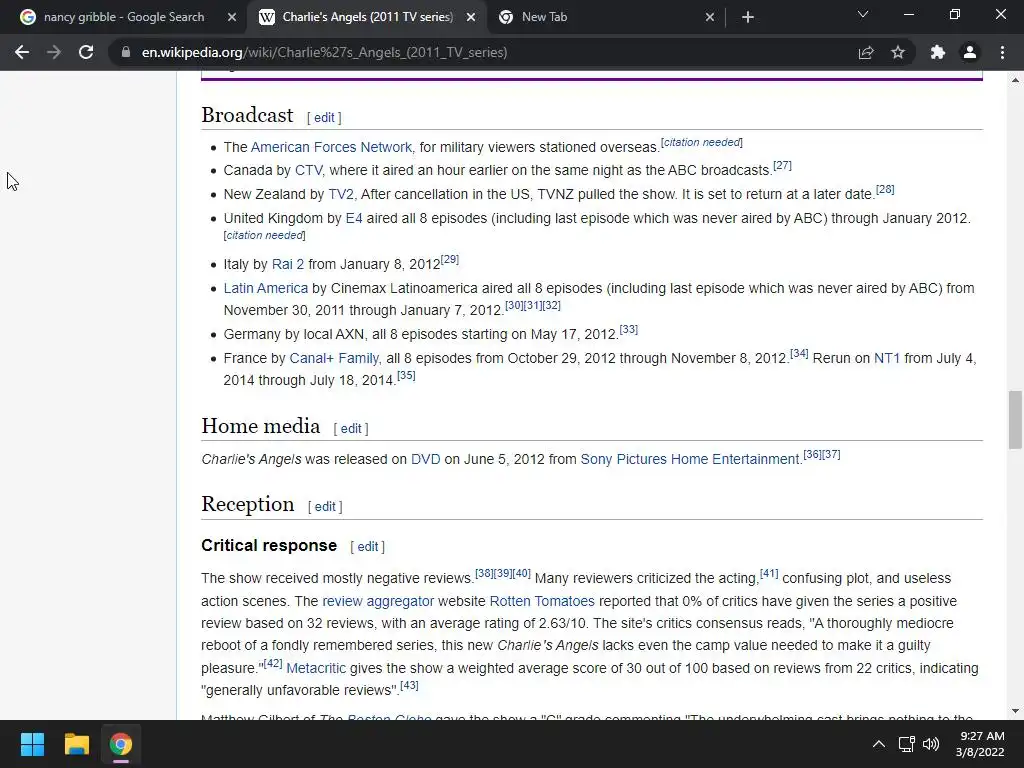The height and width of the screenshot is (768, 1024).
Task: Switch to nancy gribble Google Search tab
Action: tap(124, 17)
